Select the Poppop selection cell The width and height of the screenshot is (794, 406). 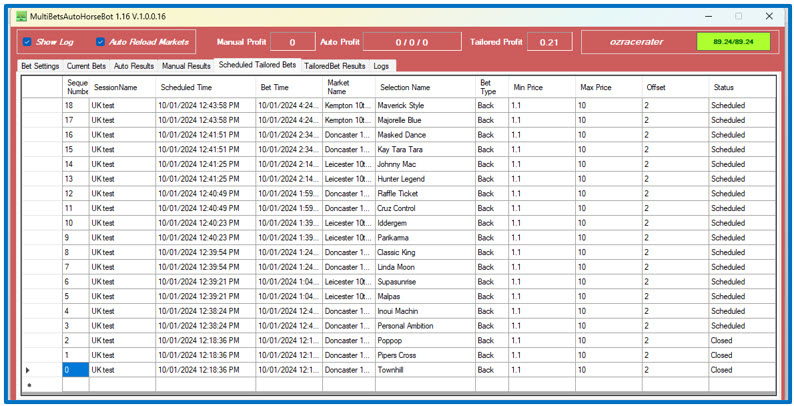click(x=425, y=340)
